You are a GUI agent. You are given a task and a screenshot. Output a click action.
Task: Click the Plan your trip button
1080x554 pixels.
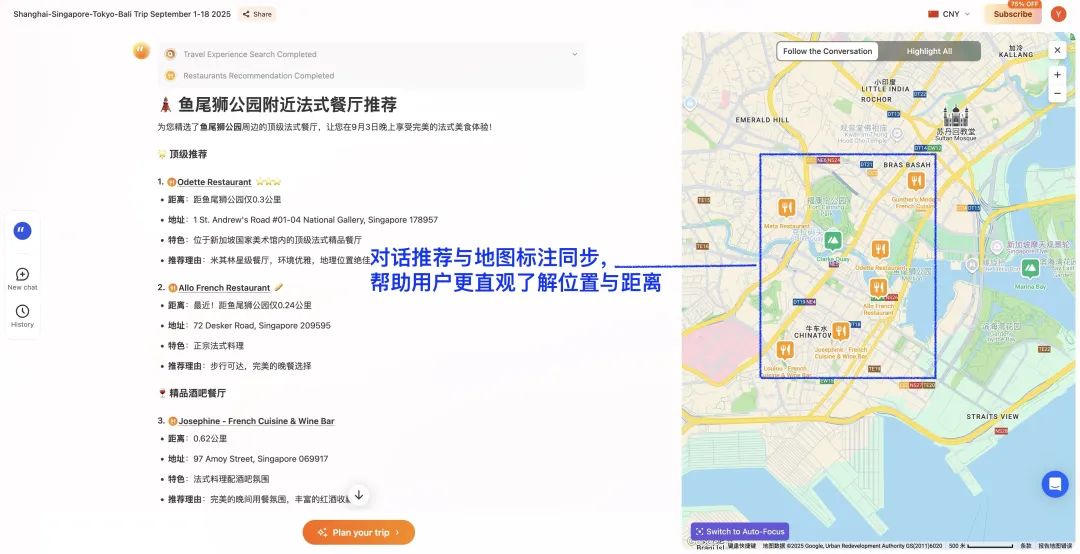(359, 532)
